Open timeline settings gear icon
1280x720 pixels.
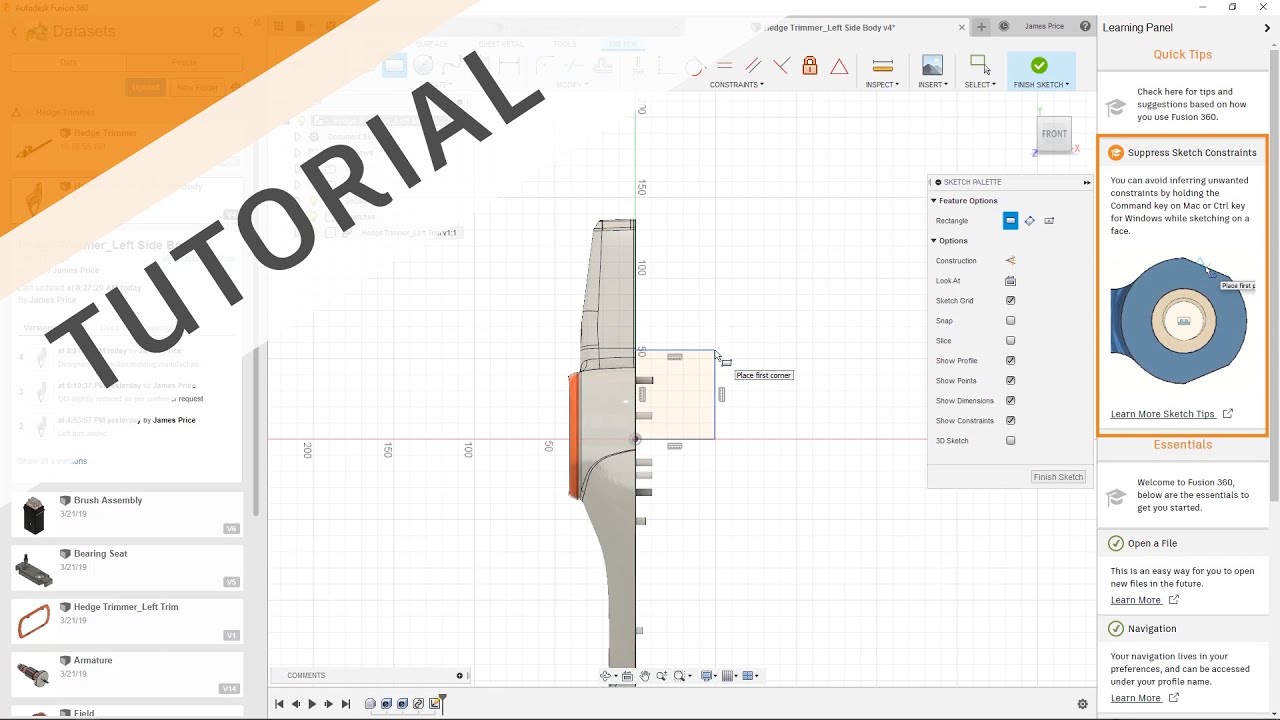click(x=1082, y=704)
